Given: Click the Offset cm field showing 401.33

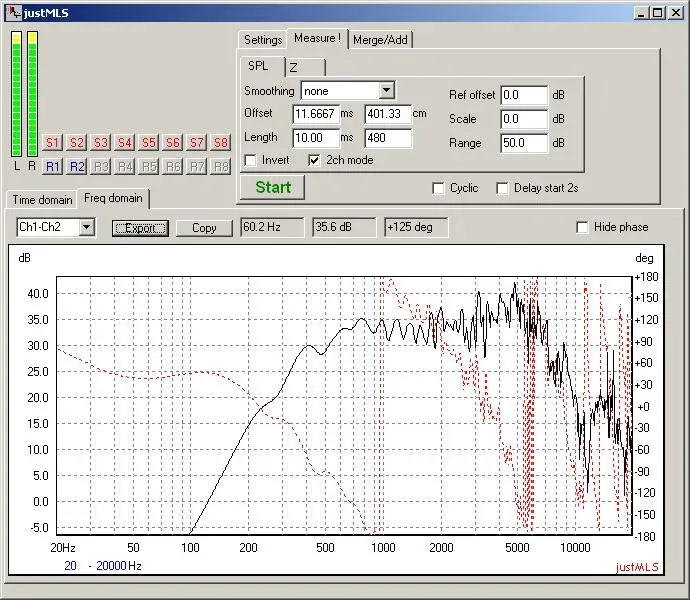Looking at the screenshot, I should click(x=388, y=114).
